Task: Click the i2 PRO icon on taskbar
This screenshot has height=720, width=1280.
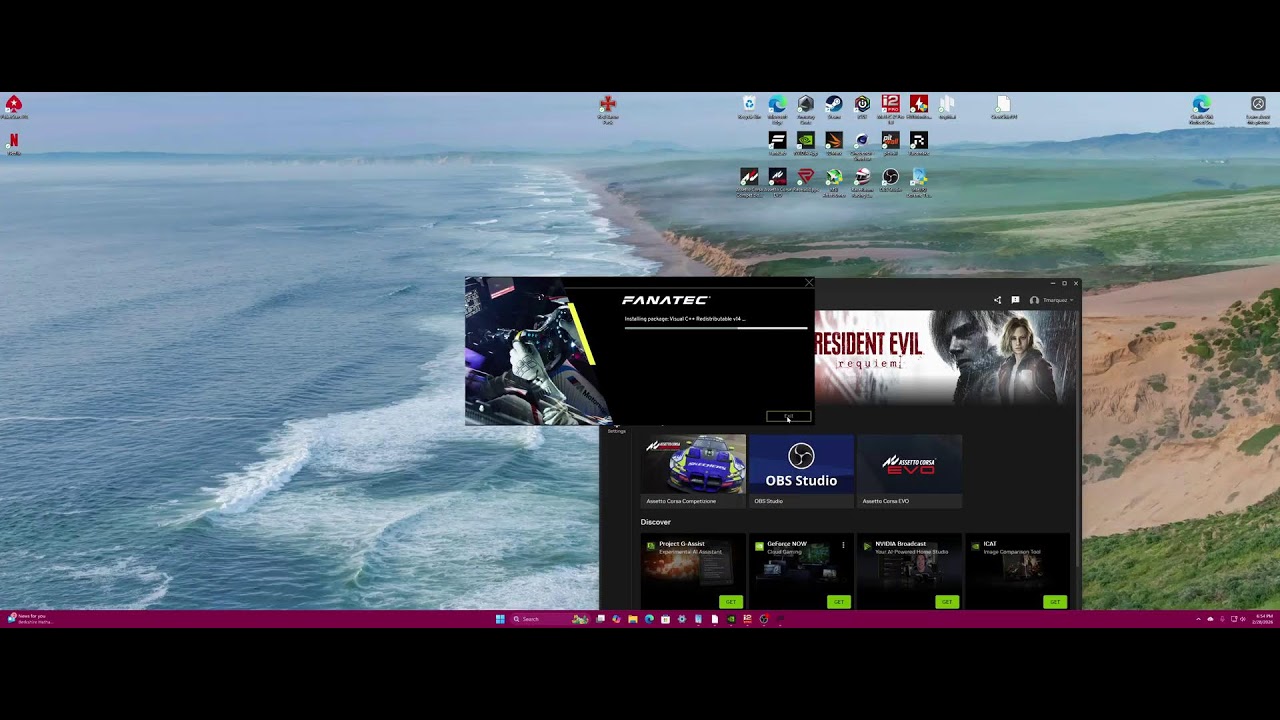Action: (x=747, y=619)
